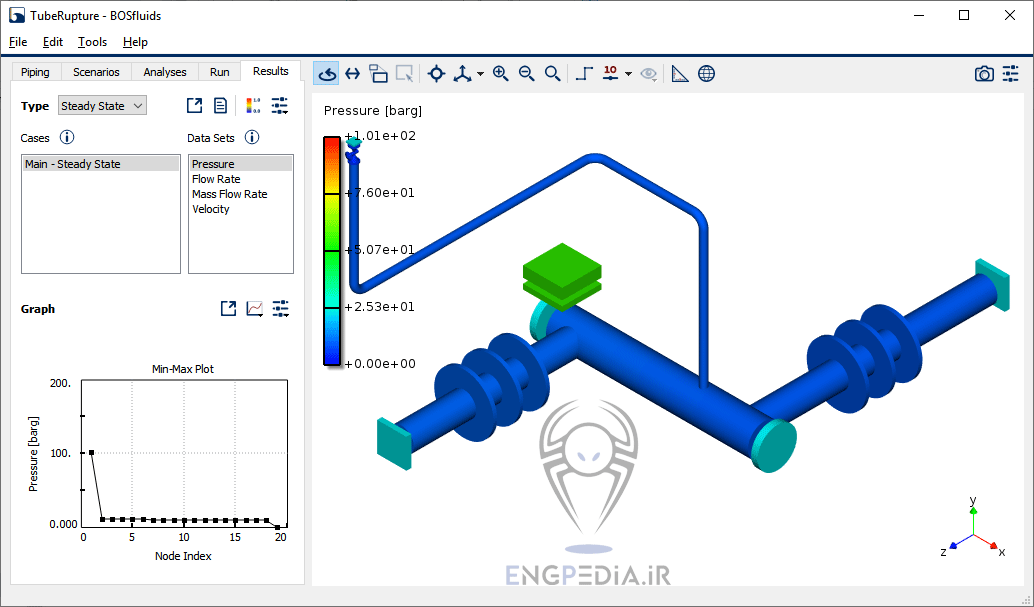Open the Type Steady State dropdown

click(x=102, y=106)
